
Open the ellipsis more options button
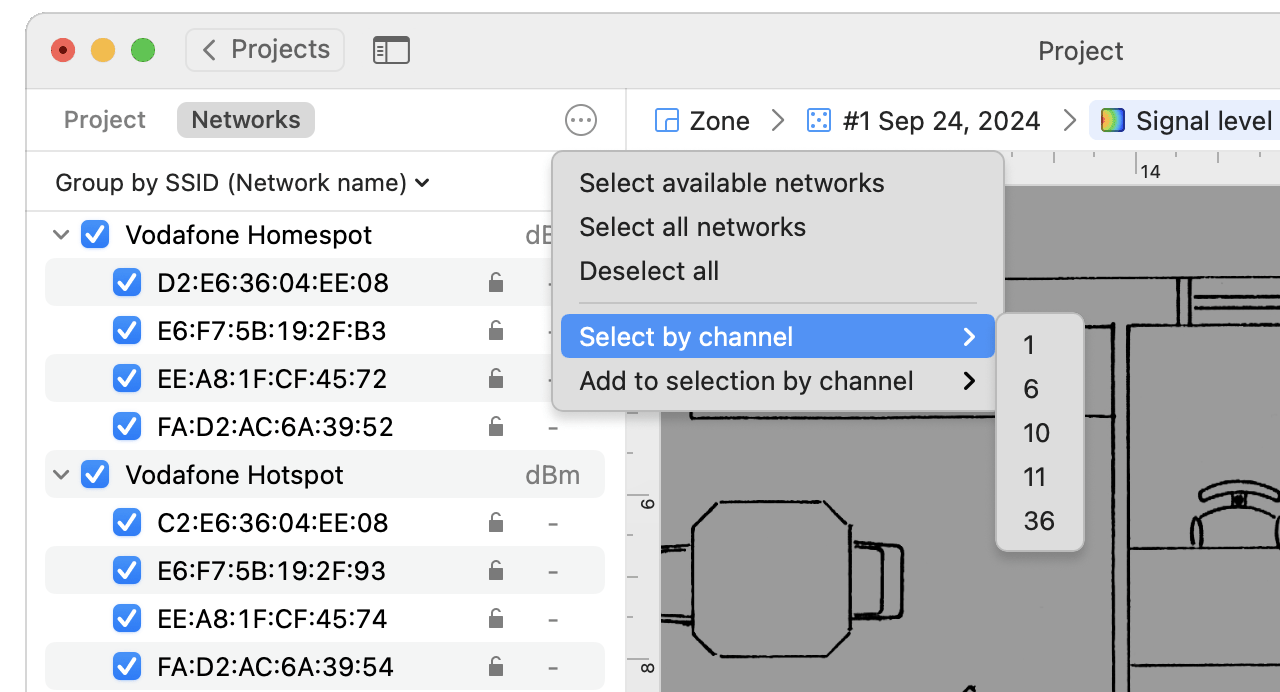click(x=581, y=120)
